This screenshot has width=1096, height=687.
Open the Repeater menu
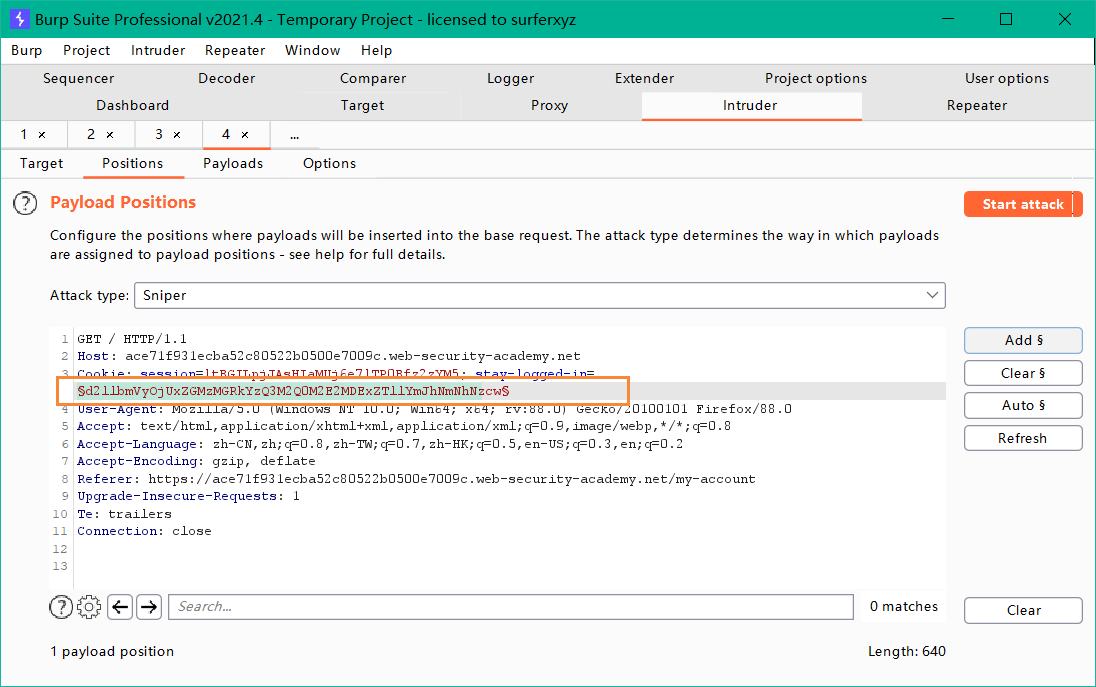click(235, 50)
